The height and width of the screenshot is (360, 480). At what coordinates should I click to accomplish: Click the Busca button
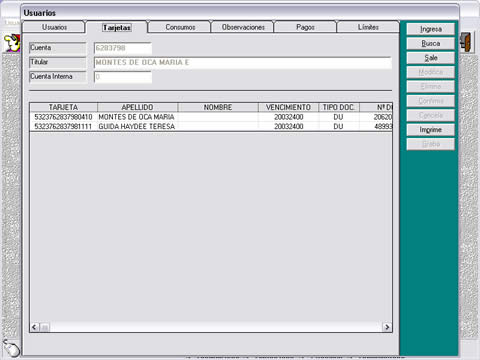tap(431, 44)
